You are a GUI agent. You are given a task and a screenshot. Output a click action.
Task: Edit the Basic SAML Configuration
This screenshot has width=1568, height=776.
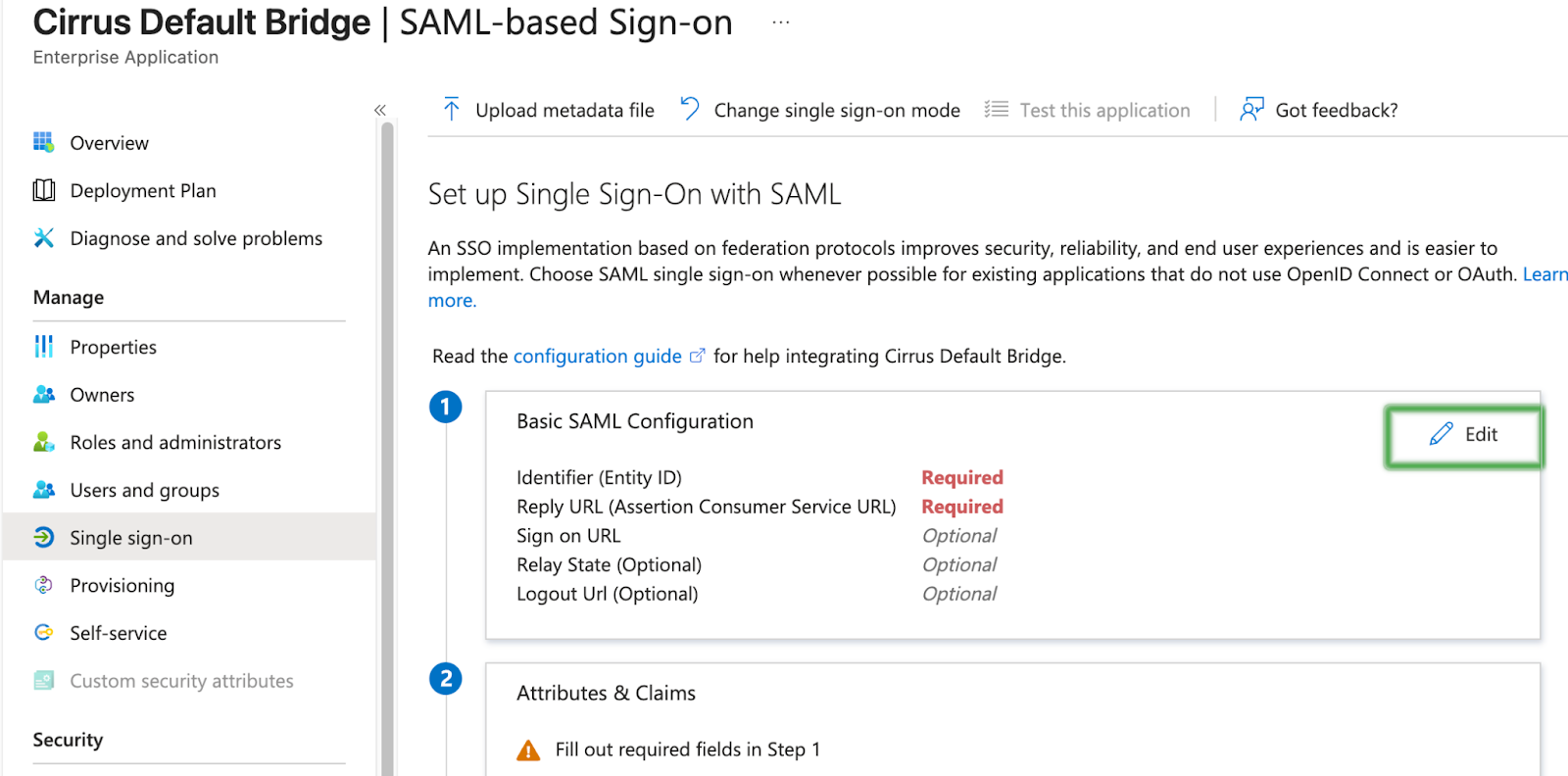tap(1464, 435)
